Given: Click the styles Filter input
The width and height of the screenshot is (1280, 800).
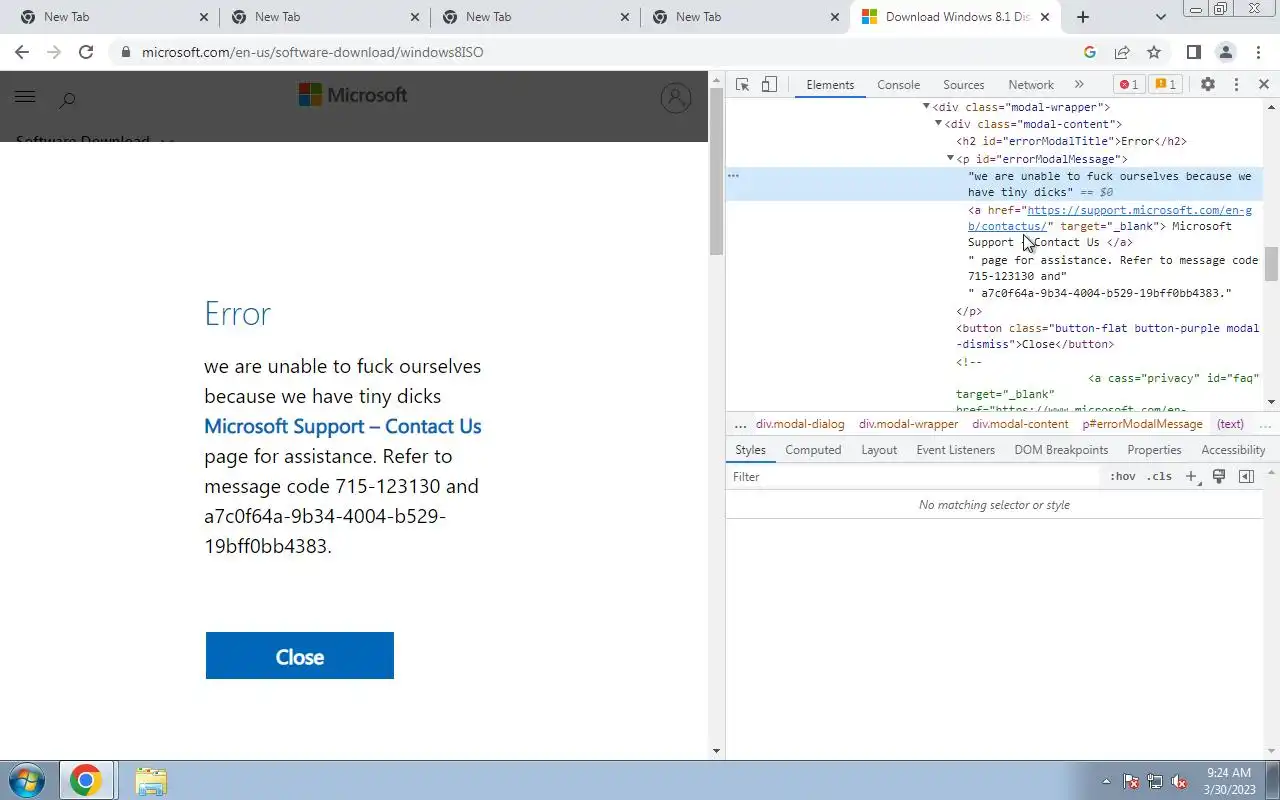Looking at the screenshot, I should tap(915, 477).
